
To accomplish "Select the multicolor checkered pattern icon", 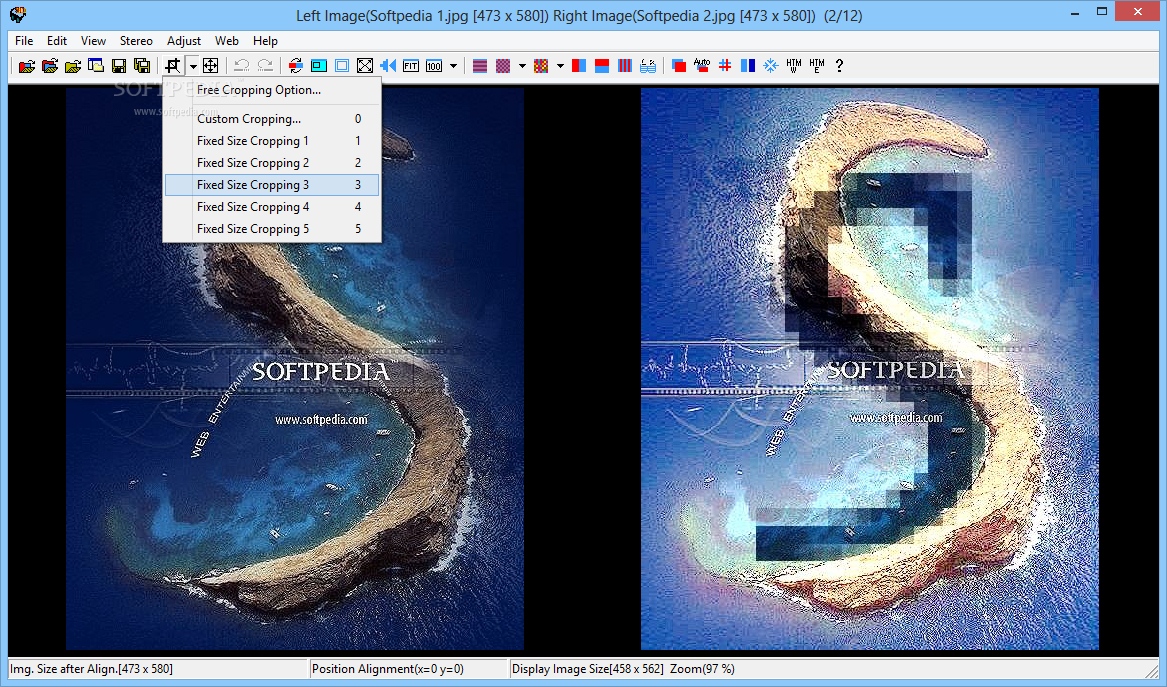I will (x=541, y=65).
